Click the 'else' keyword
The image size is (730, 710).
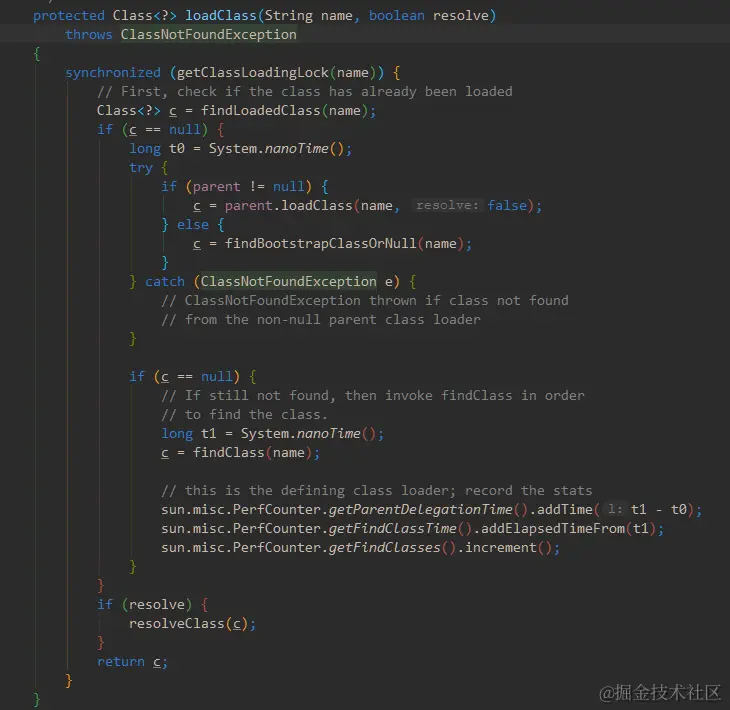tap(193, 225)
